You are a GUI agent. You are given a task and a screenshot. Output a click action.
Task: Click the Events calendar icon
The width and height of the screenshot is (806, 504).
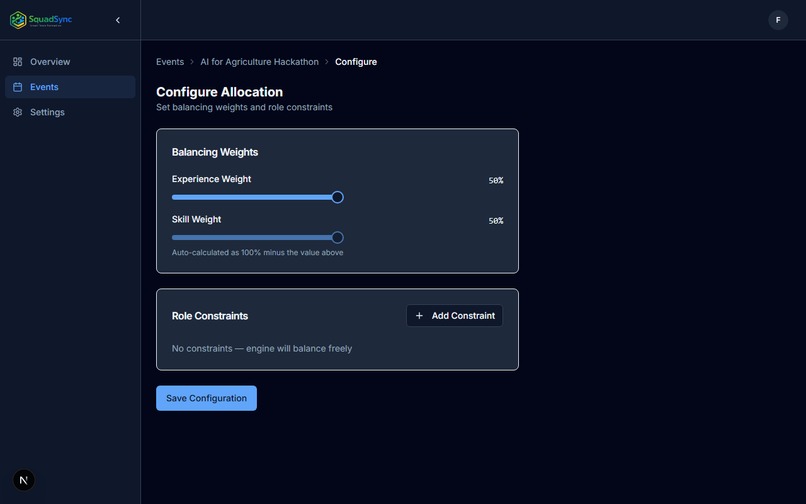point(17,87)
